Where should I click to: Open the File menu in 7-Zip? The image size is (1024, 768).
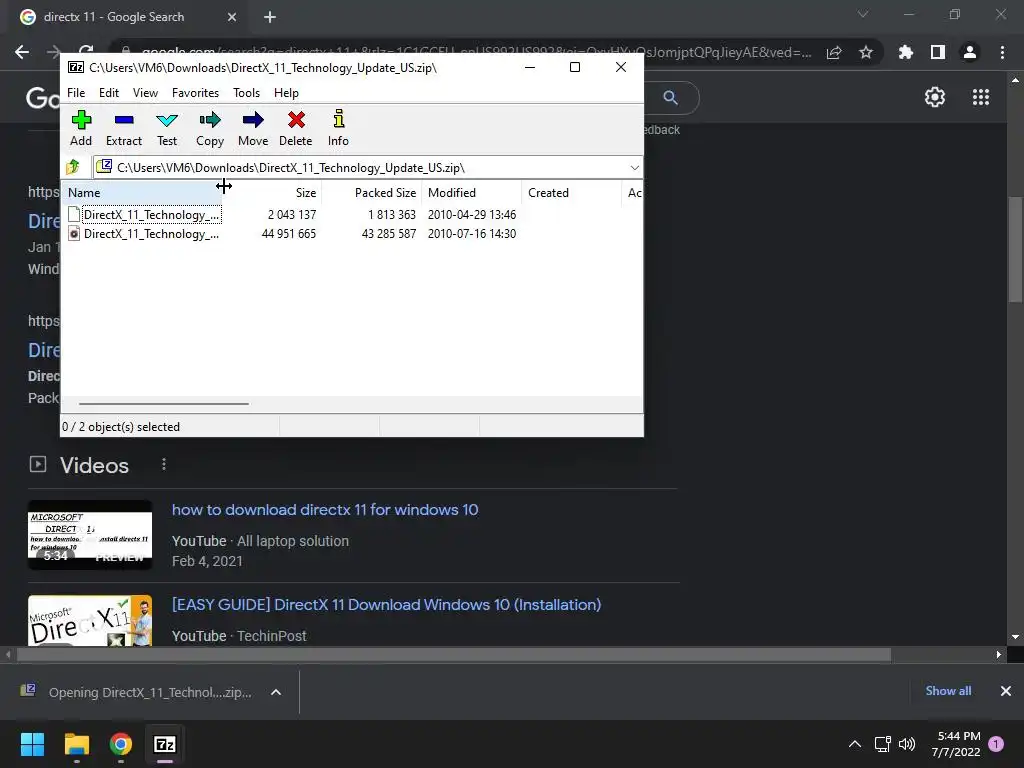(76, 93)
